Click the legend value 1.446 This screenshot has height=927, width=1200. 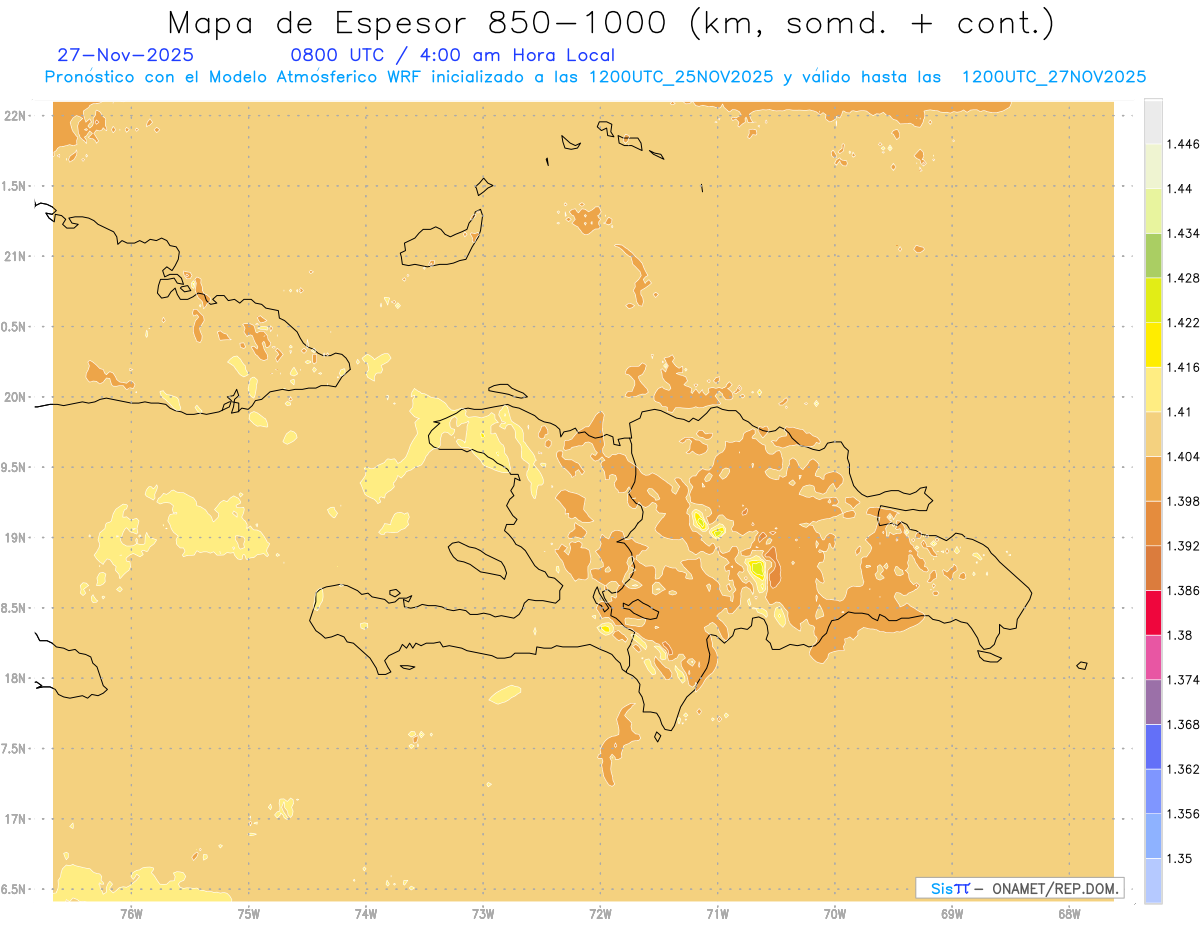[x=1183, y=144]
